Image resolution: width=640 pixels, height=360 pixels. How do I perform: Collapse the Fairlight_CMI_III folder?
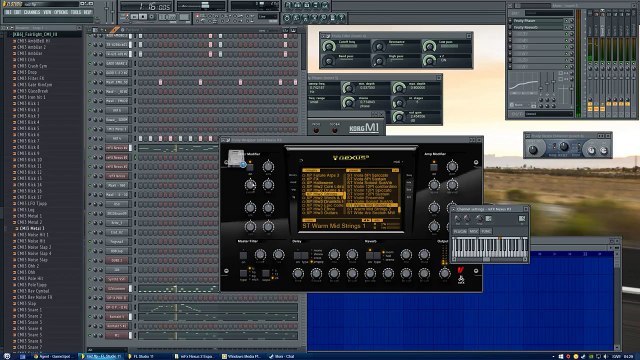coord(35,35)
